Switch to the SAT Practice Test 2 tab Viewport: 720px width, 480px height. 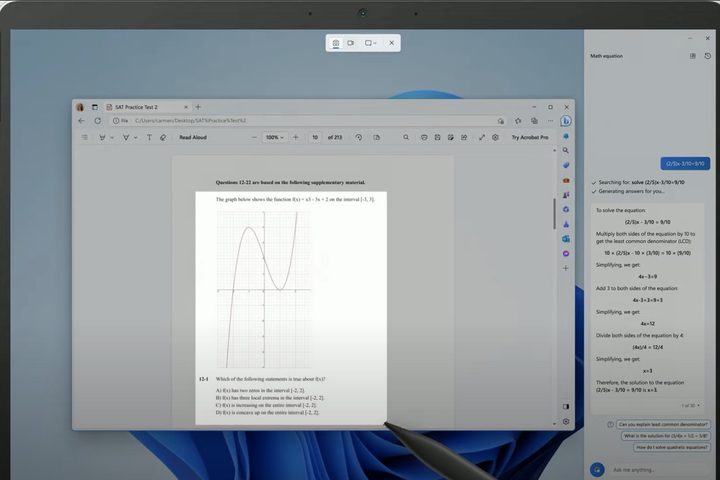(x=136, y=107)
